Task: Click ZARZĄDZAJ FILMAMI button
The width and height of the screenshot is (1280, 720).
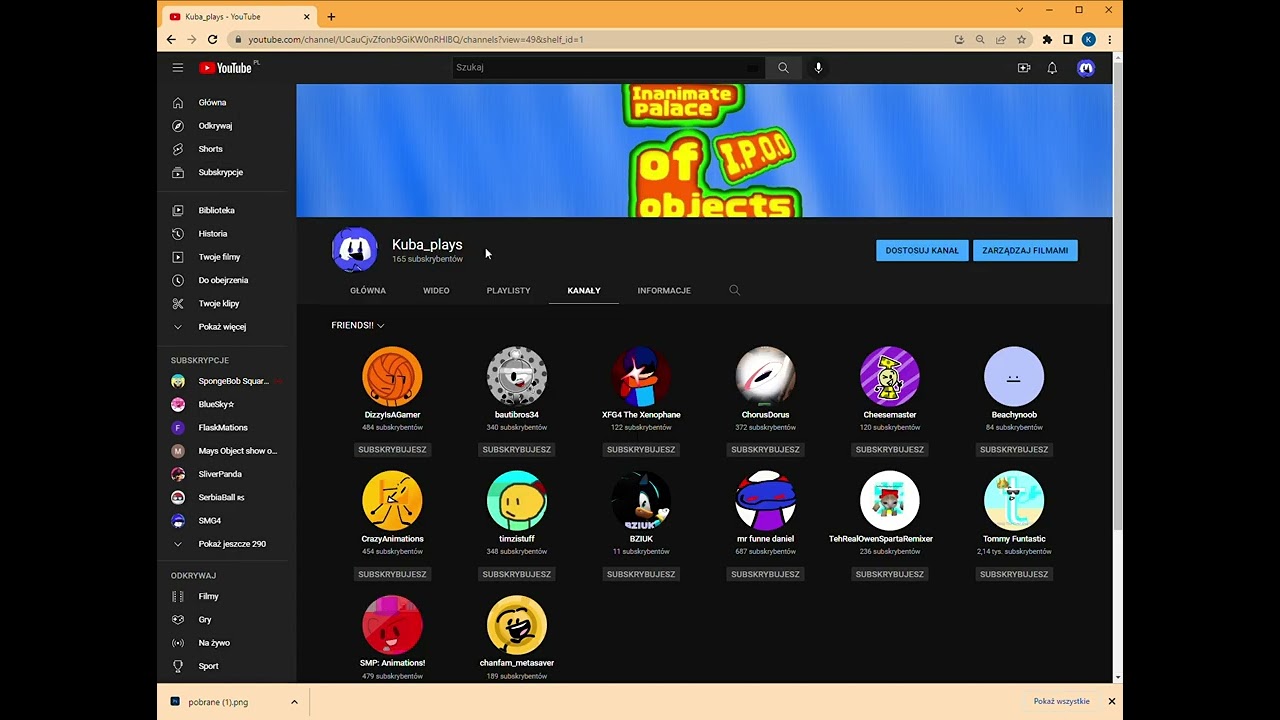Action: [x=1025, y=251]
